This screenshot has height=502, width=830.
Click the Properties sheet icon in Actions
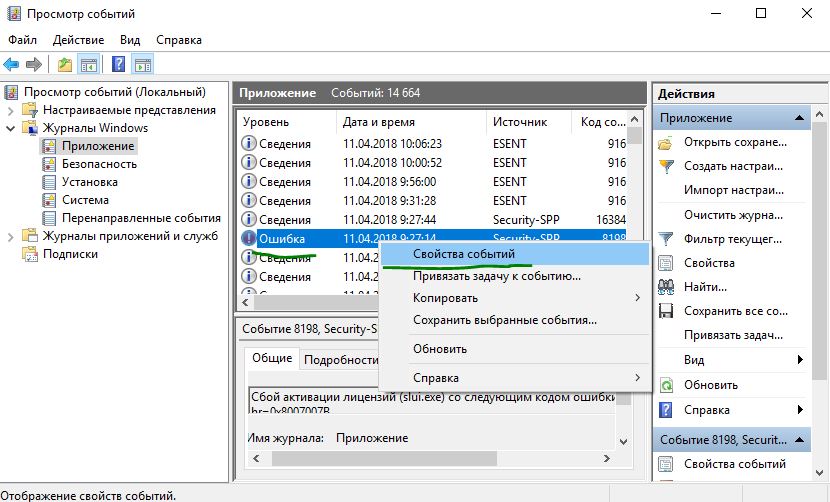(x=665, y=263)
